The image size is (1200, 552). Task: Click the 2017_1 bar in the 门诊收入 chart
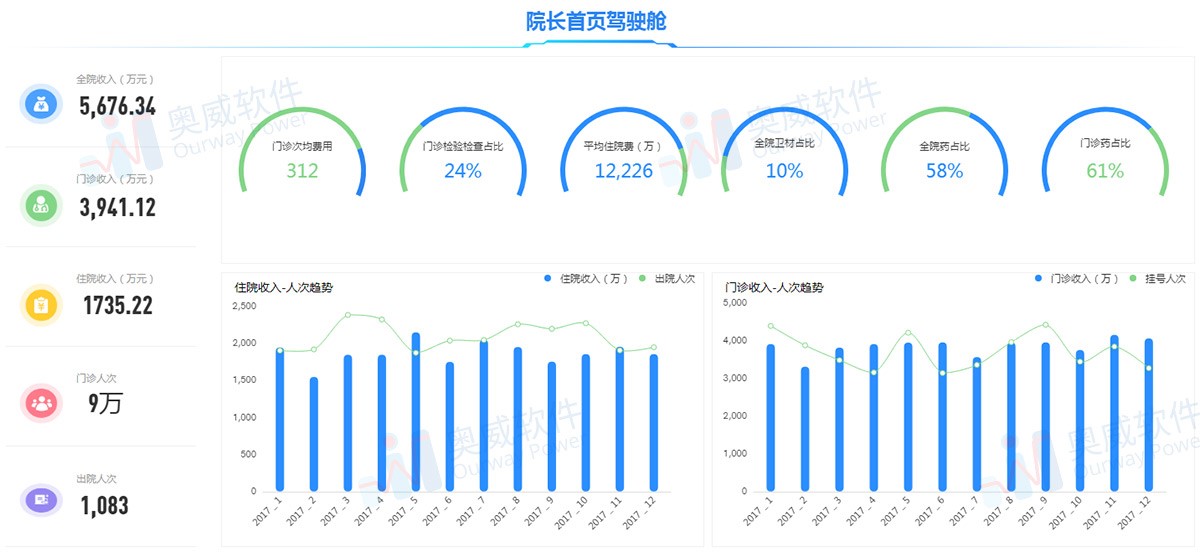pos(771,418)
